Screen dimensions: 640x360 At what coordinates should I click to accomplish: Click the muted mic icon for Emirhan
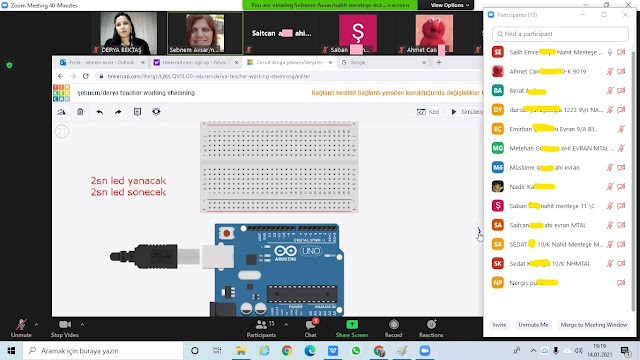pyautogui.click(x=621, y=129)
